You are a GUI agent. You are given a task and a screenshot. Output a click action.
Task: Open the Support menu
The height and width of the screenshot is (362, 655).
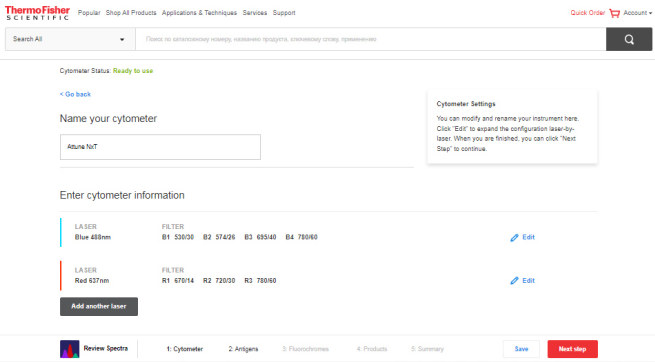tap(284, 13)
